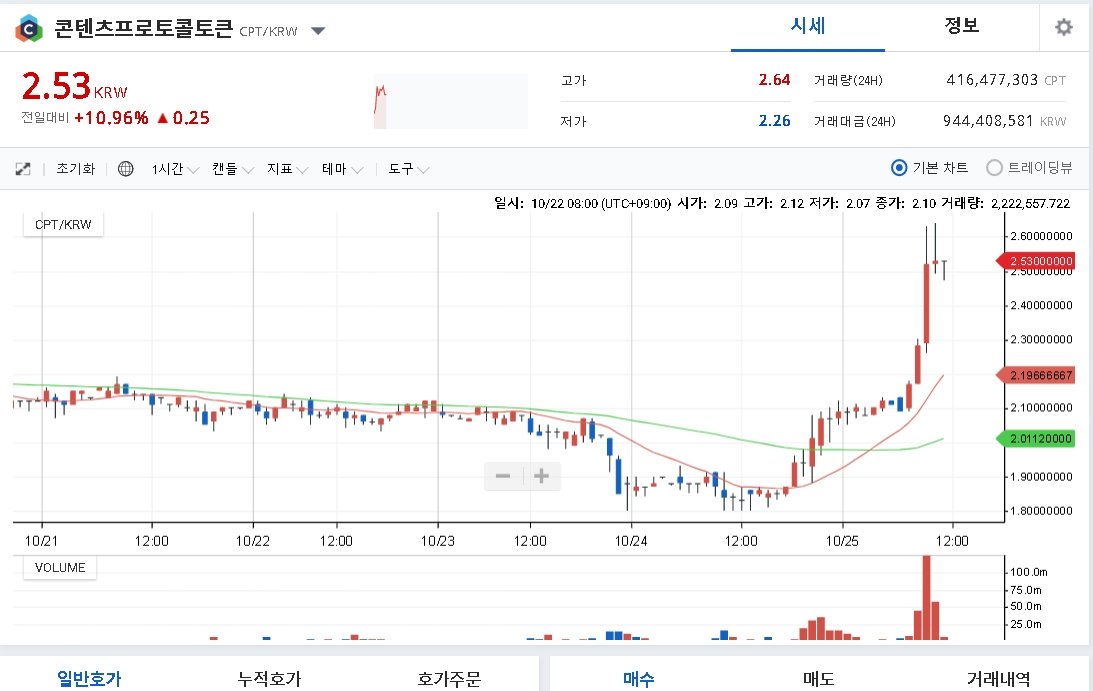Zoom out chart with minus button

pyautogui.click(x=503, y=476)
